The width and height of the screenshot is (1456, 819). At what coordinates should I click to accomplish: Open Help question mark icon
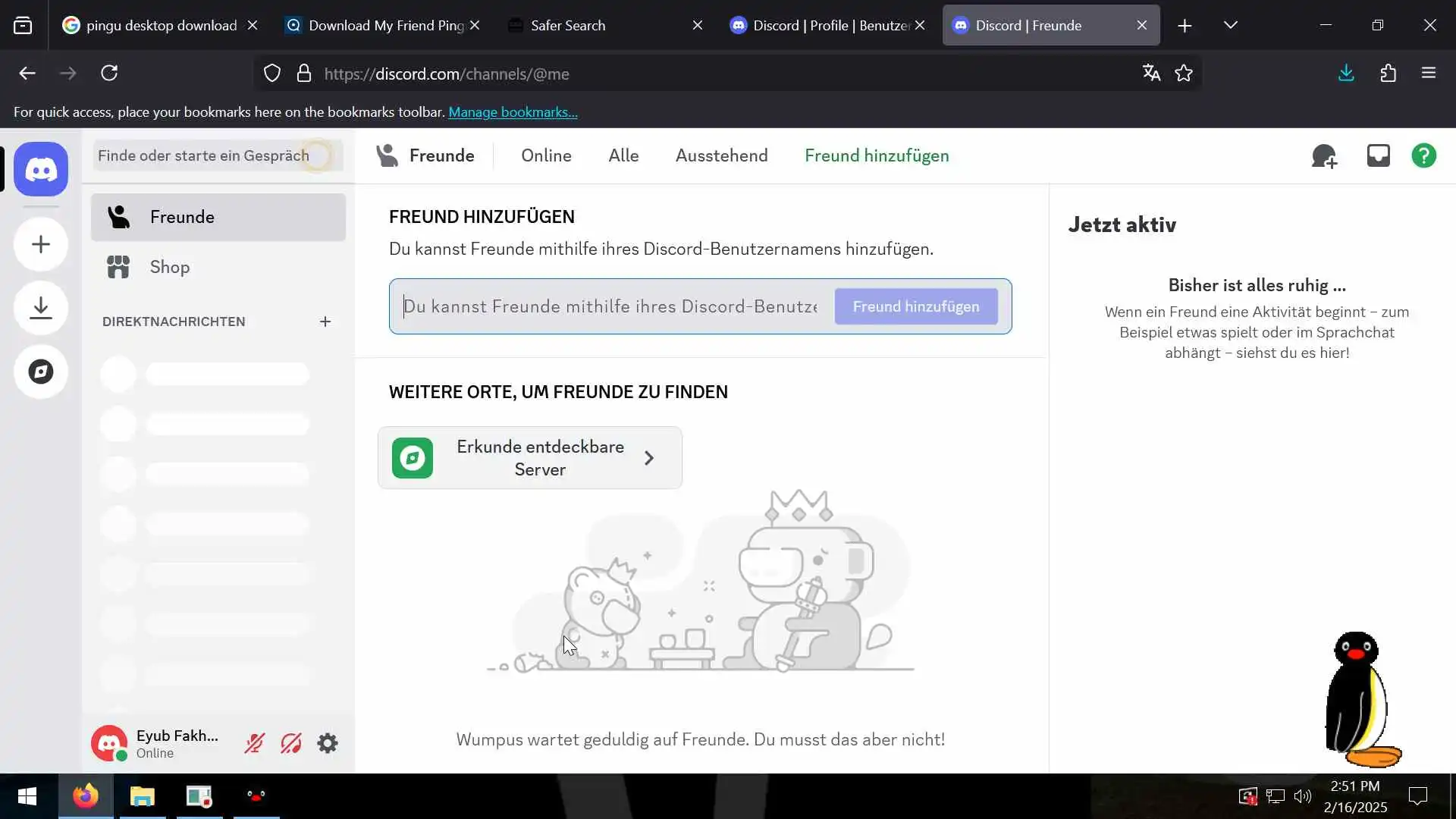tap(1423, 156)
